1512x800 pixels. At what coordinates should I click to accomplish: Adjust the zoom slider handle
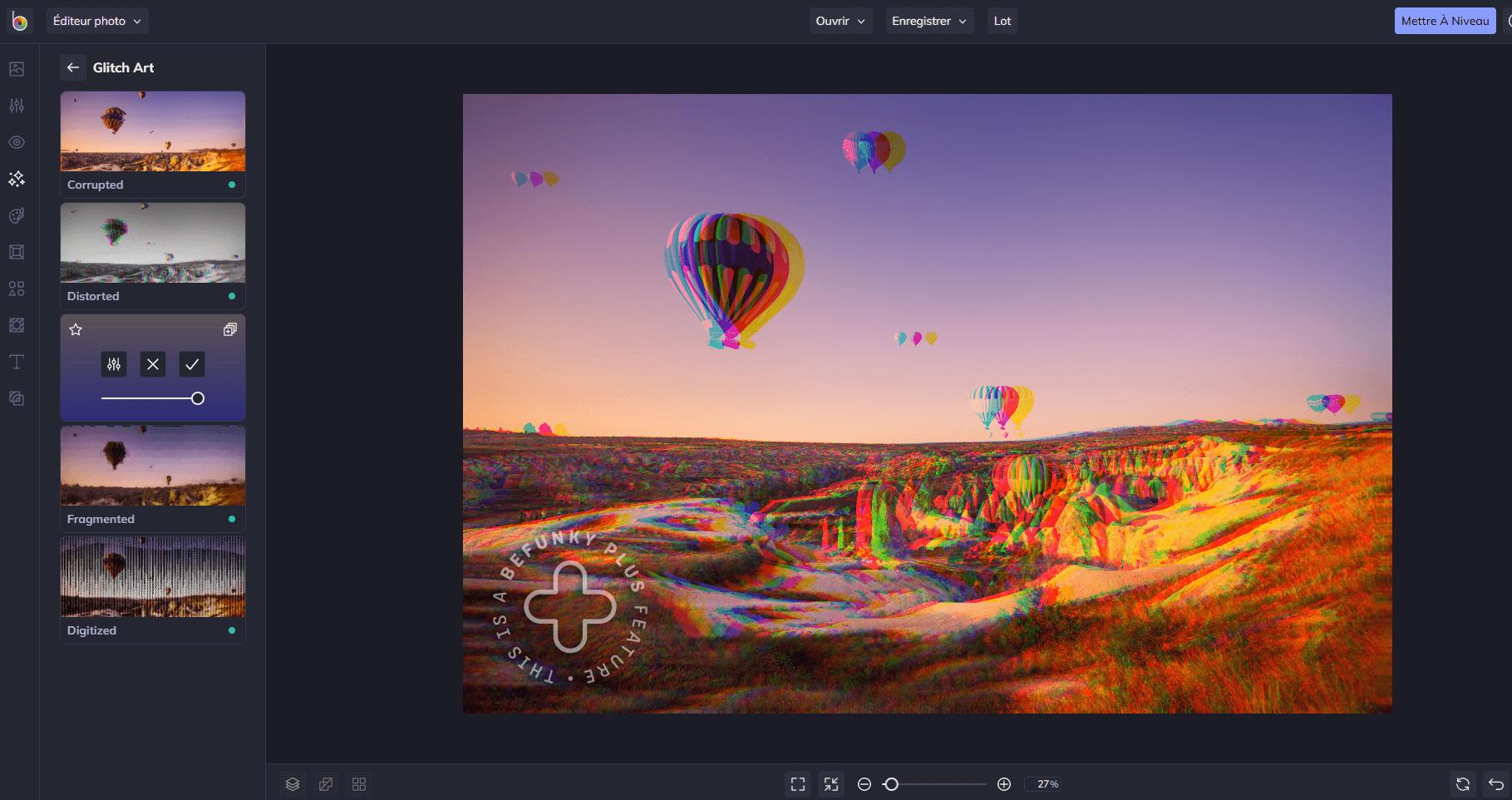[x=891, y=784]
